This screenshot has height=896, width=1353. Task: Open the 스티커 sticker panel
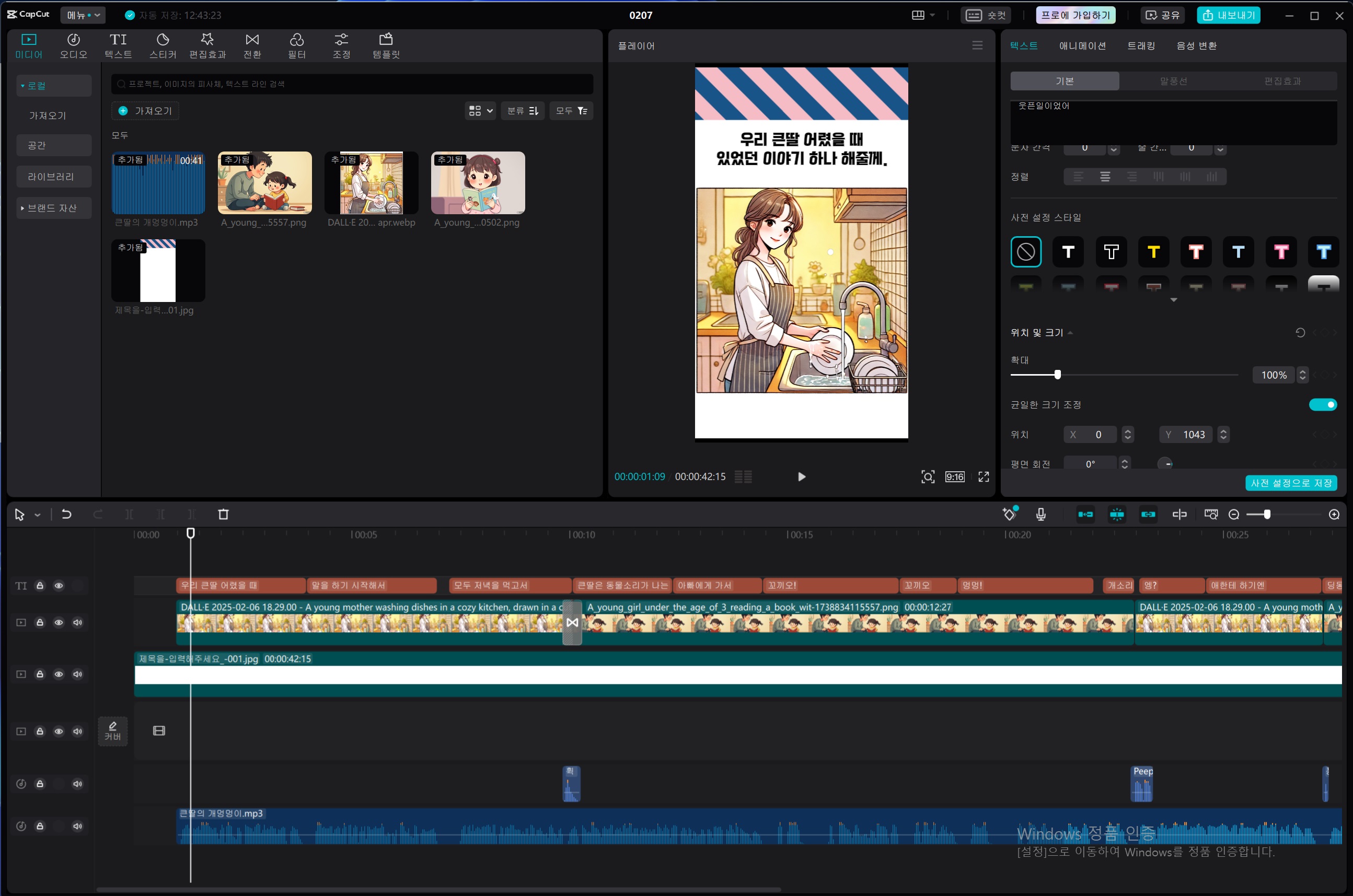163,46
